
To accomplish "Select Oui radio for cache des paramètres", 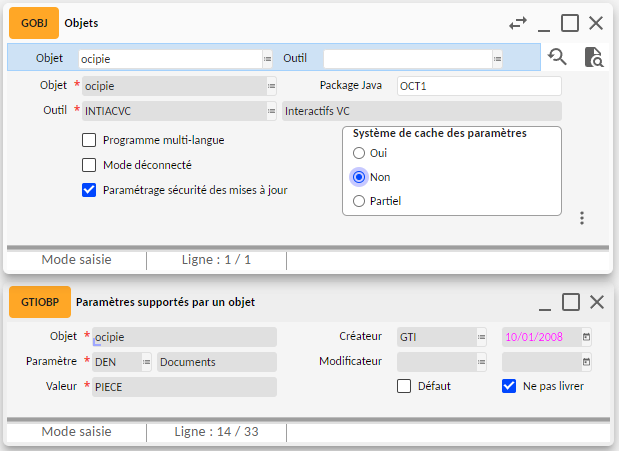I will 359,153.
